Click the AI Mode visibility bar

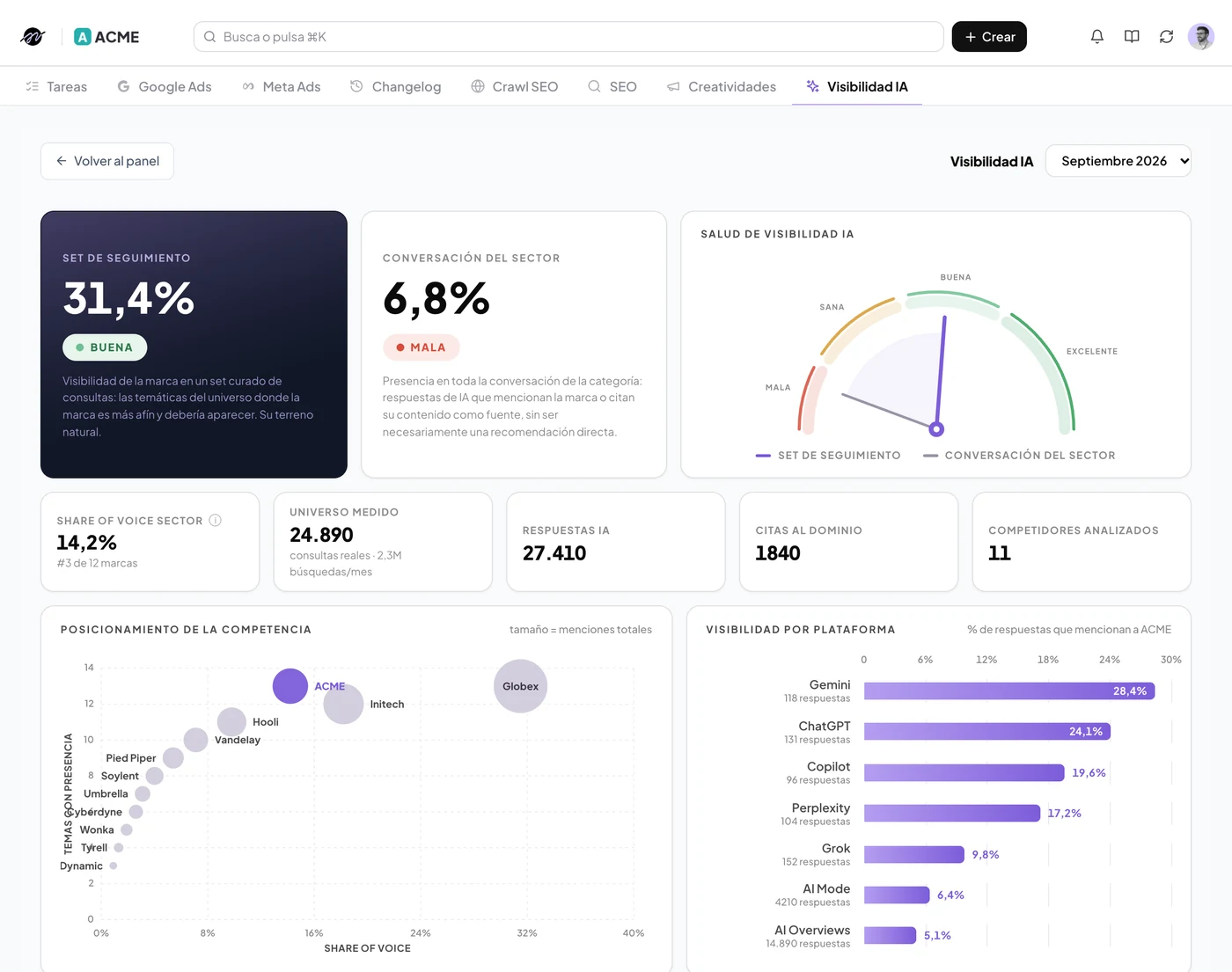(x=897, y=895)
